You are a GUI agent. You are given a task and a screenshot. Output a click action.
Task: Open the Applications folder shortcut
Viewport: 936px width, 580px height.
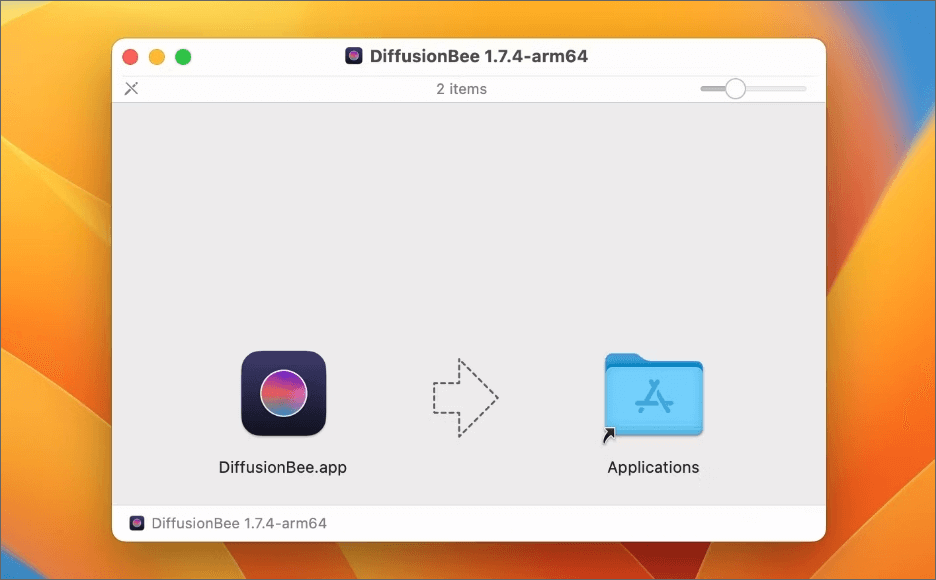tap(654, 396)
